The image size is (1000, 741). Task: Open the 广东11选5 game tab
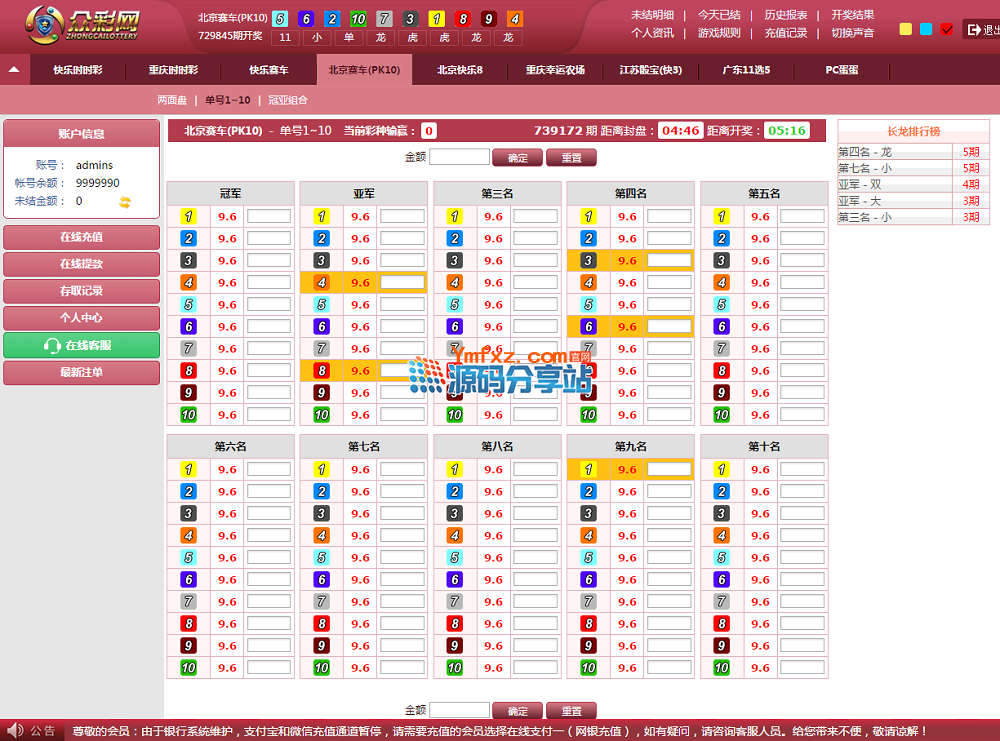click(x=746, y=70)
